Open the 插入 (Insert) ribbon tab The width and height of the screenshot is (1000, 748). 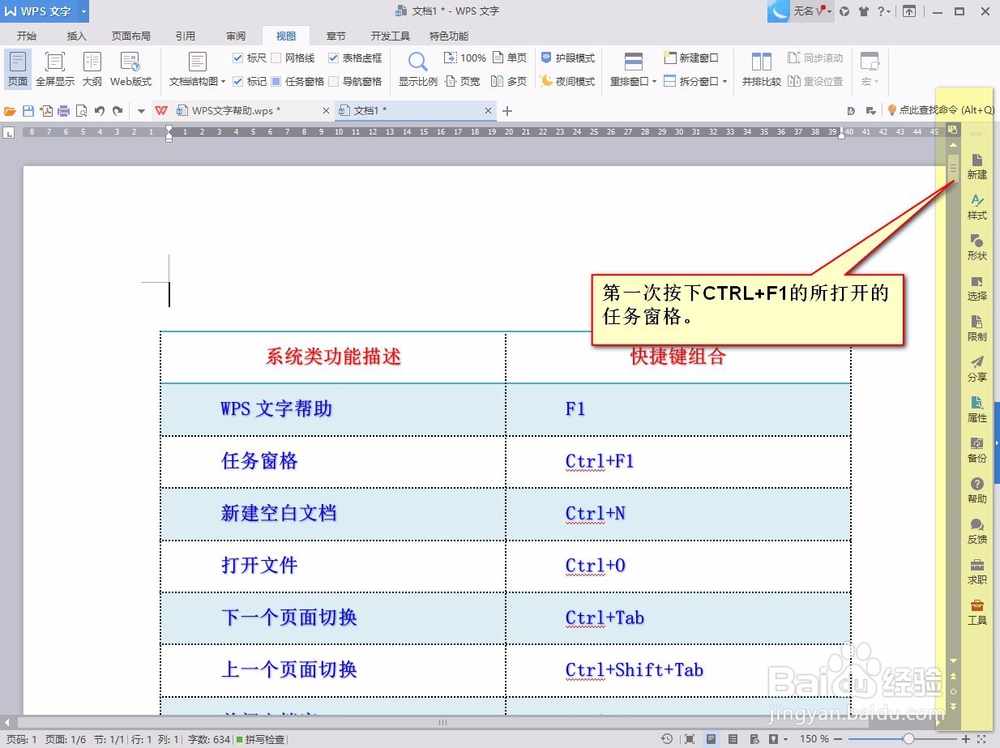pyautogui.click(x=77, y=36)
